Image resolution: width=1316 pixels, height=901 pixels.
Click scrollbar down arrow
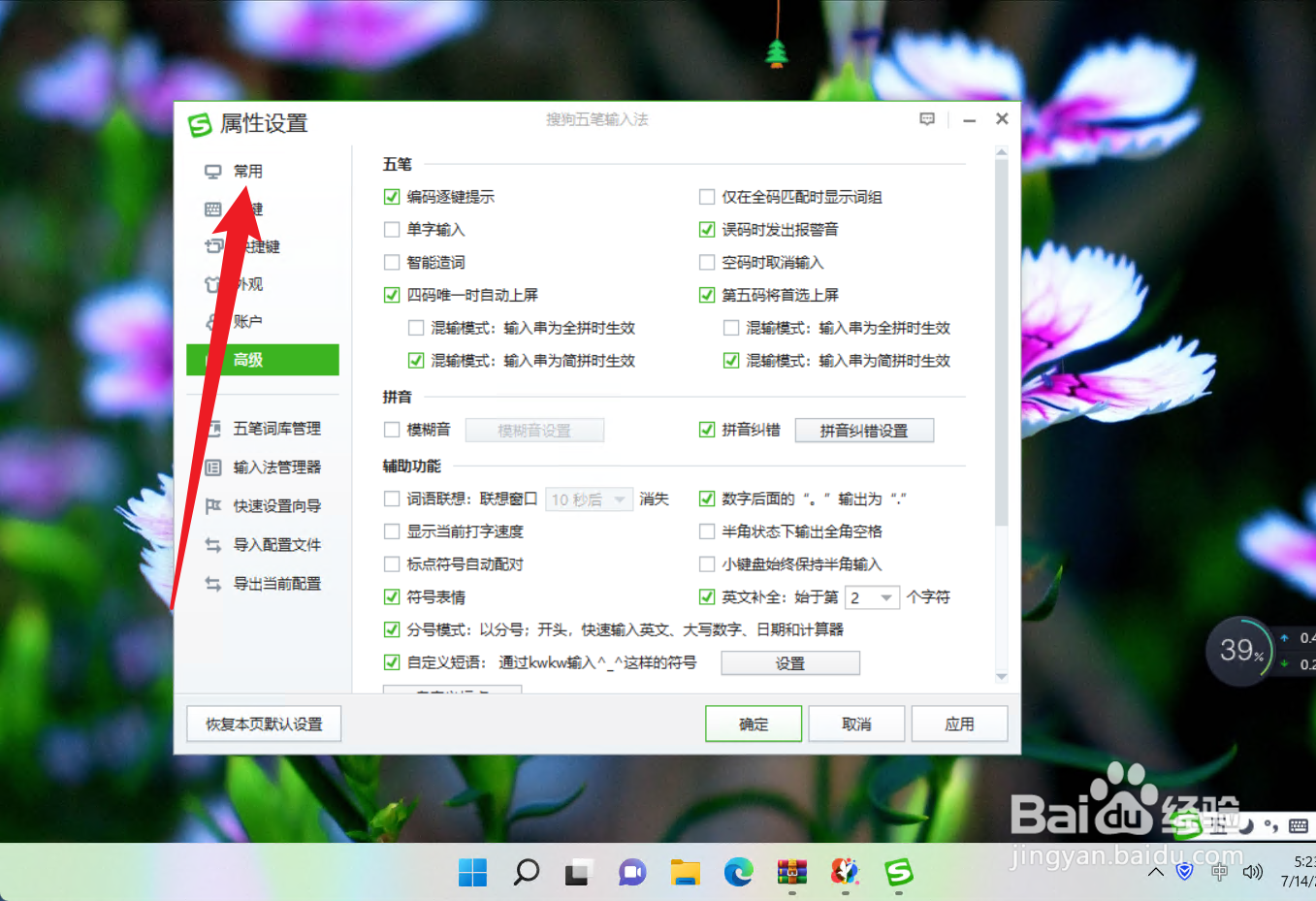coord(1002,676)
